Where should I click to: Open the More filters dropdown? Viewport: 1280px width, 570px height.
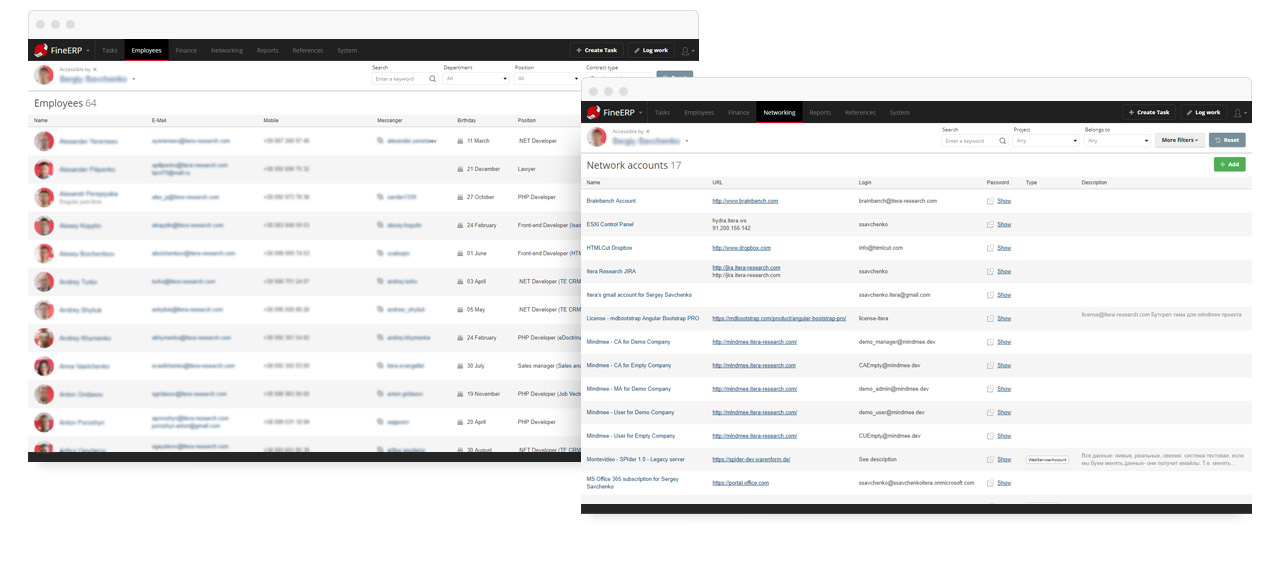click(1180, 140)
